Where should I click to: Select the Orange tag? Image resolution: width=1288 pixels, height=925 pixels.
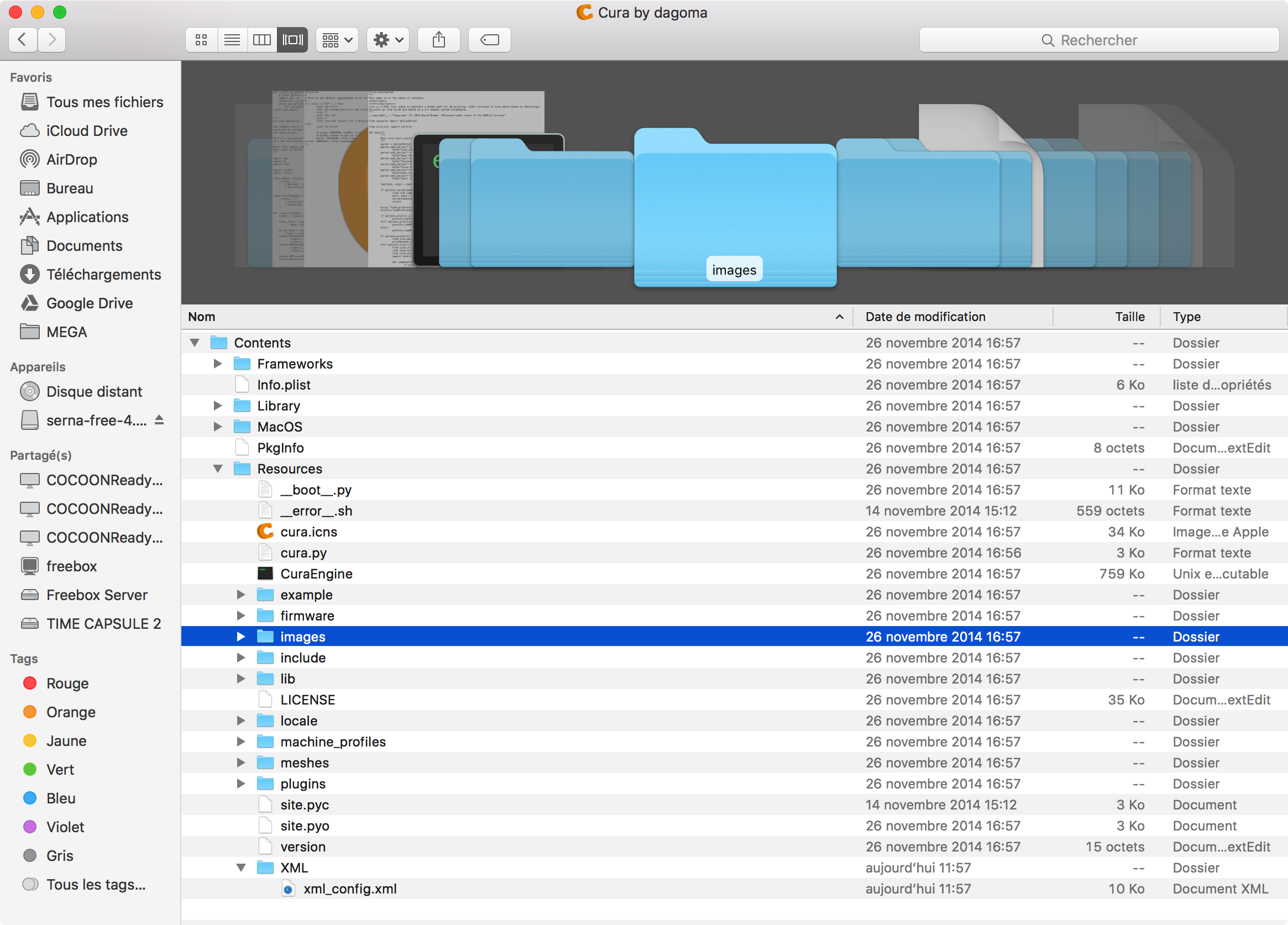(59, 712)
